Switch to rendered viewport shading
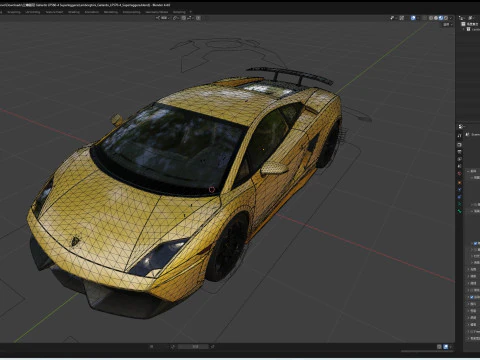Image resolution: width=480 pixels, height=360 pixels. tap(446, 18)
